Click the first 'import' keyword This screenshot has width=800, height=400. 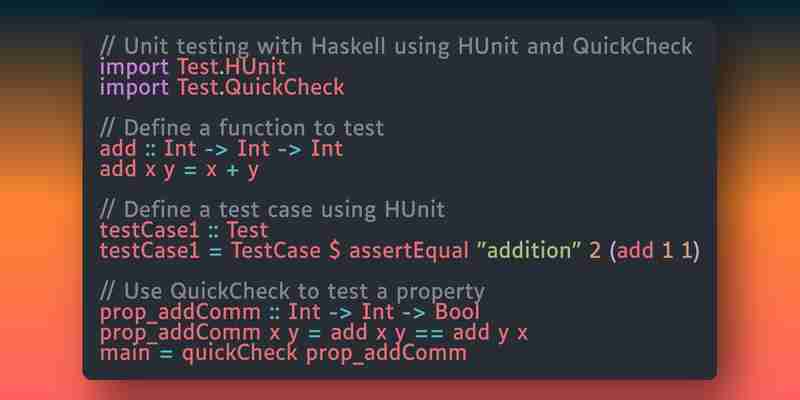(x=134, y=68)
